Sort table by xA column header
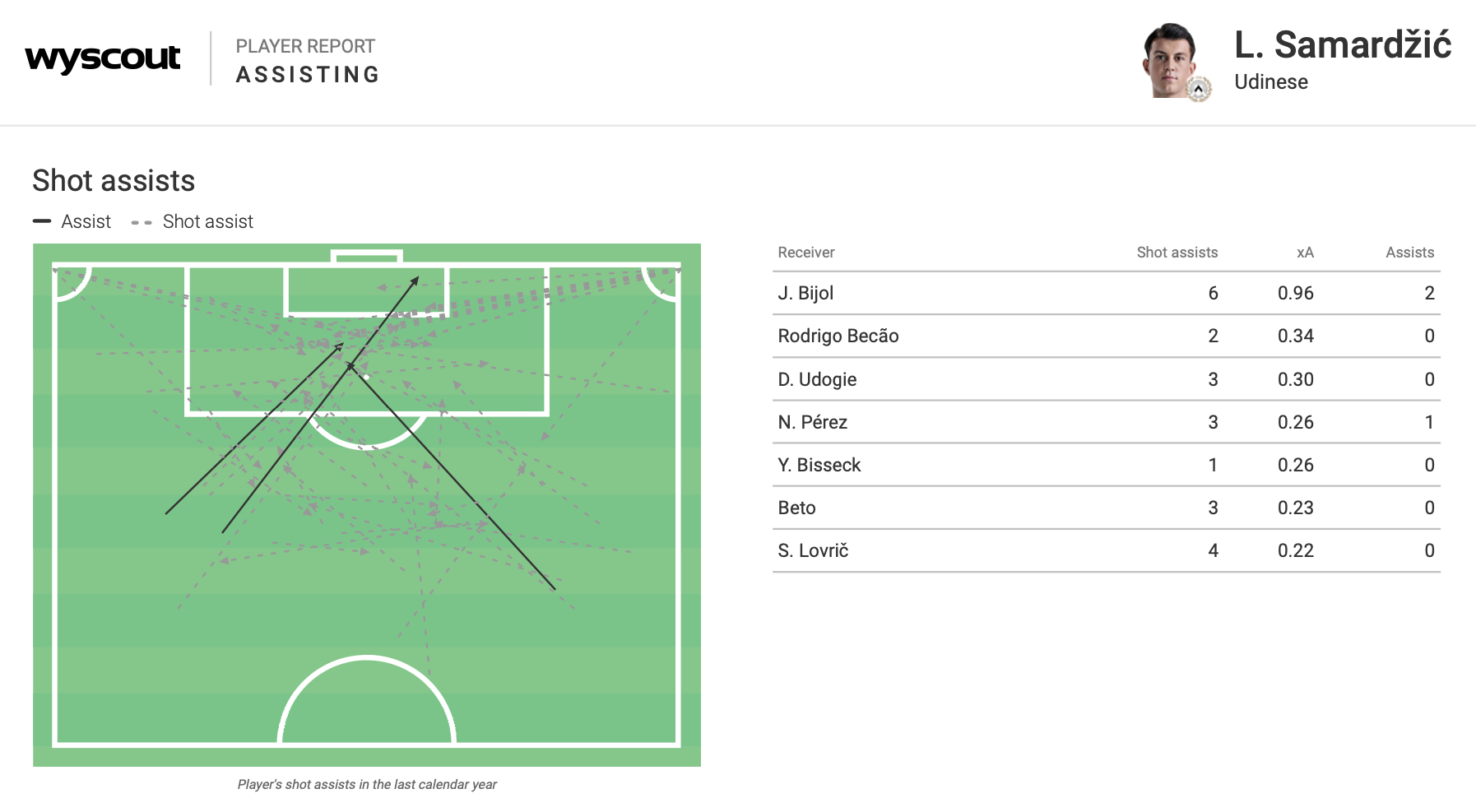Image resolution: width=1476 pixels, height=812 pixels. [1305, 253]
